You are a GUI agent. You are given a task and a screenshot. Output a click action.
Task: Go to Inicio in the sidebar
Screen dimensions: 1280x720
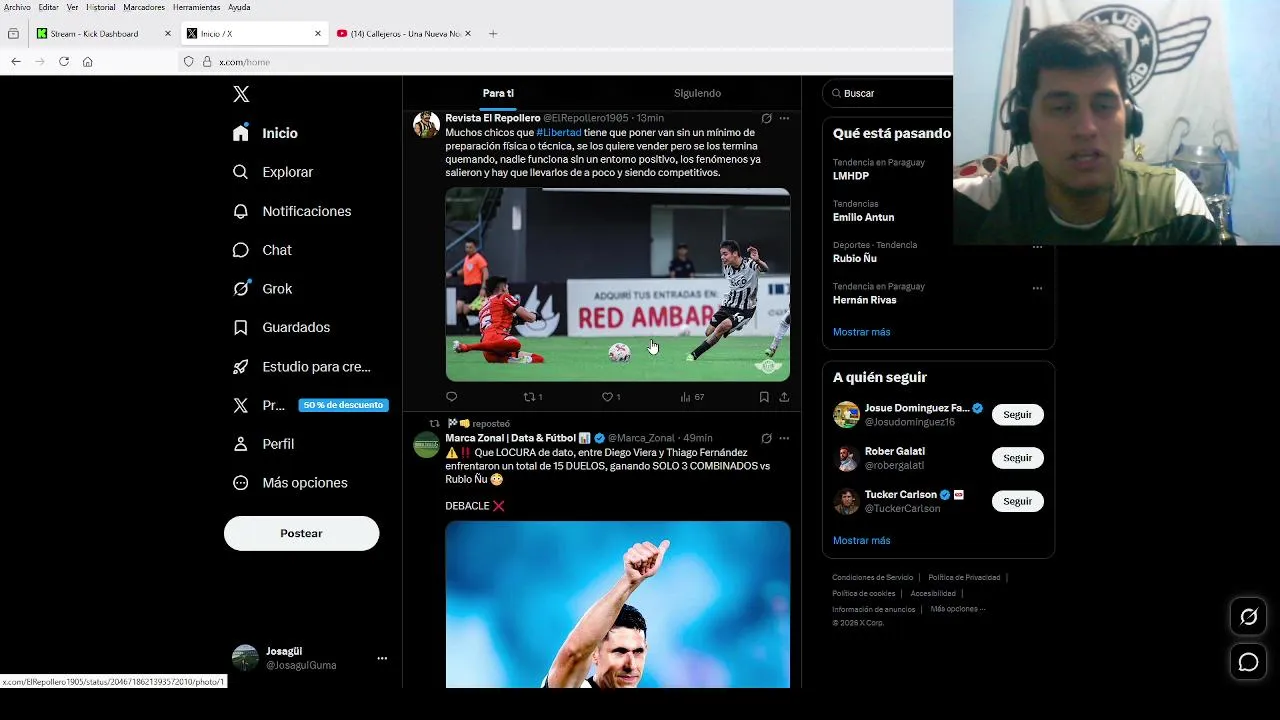266,133
